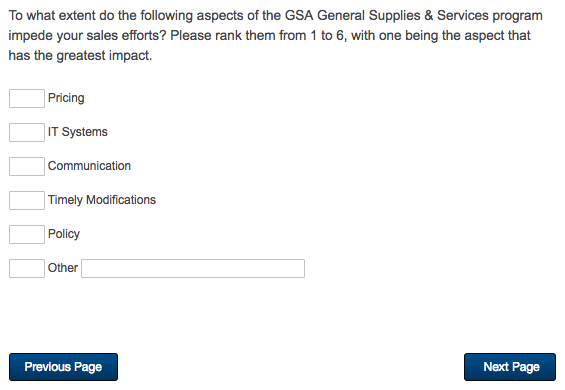Click the Timely Modifications rank box
This screenshot has height=390, width=565.
pyautogui.click(x=27, y=200)
